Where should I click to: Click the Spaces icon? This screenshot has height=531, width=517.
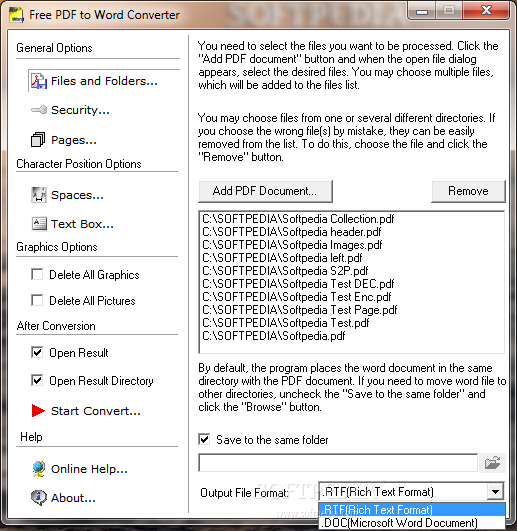coord(39,195)
